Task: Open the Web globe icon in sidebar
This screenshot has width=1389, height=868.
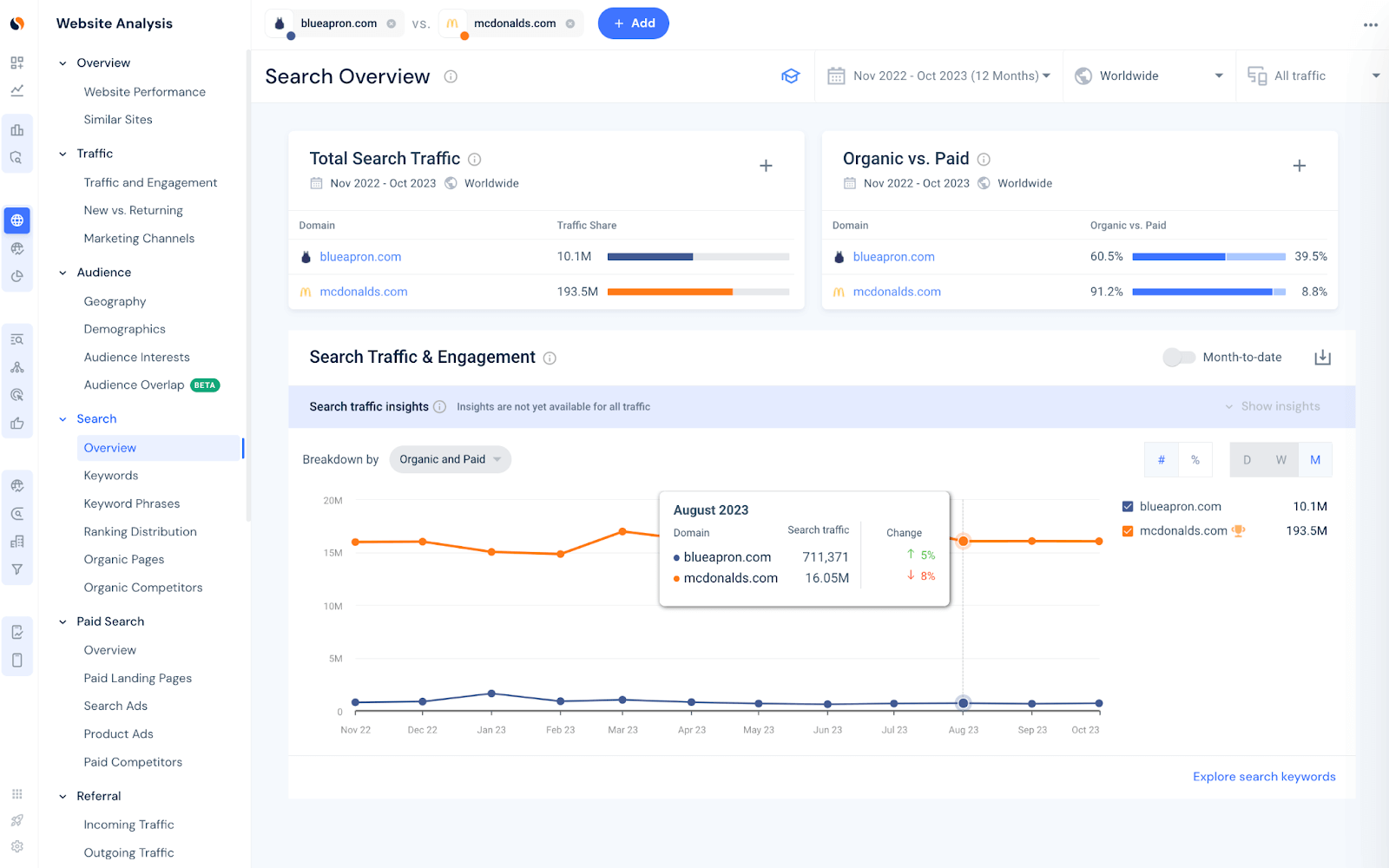Action: tap(17, 220)
